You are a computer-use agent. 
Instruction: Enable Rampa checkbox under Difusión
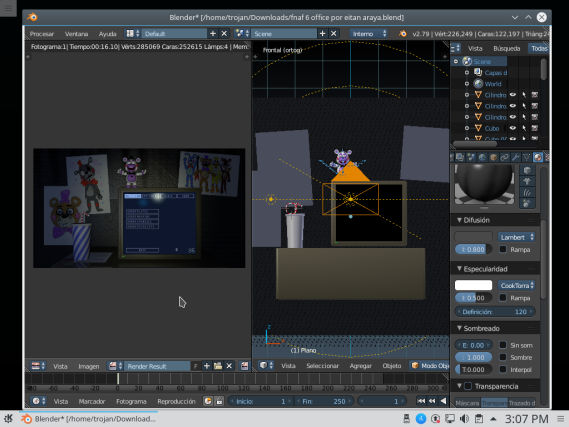pyautogui.click(x=503, y=249)
